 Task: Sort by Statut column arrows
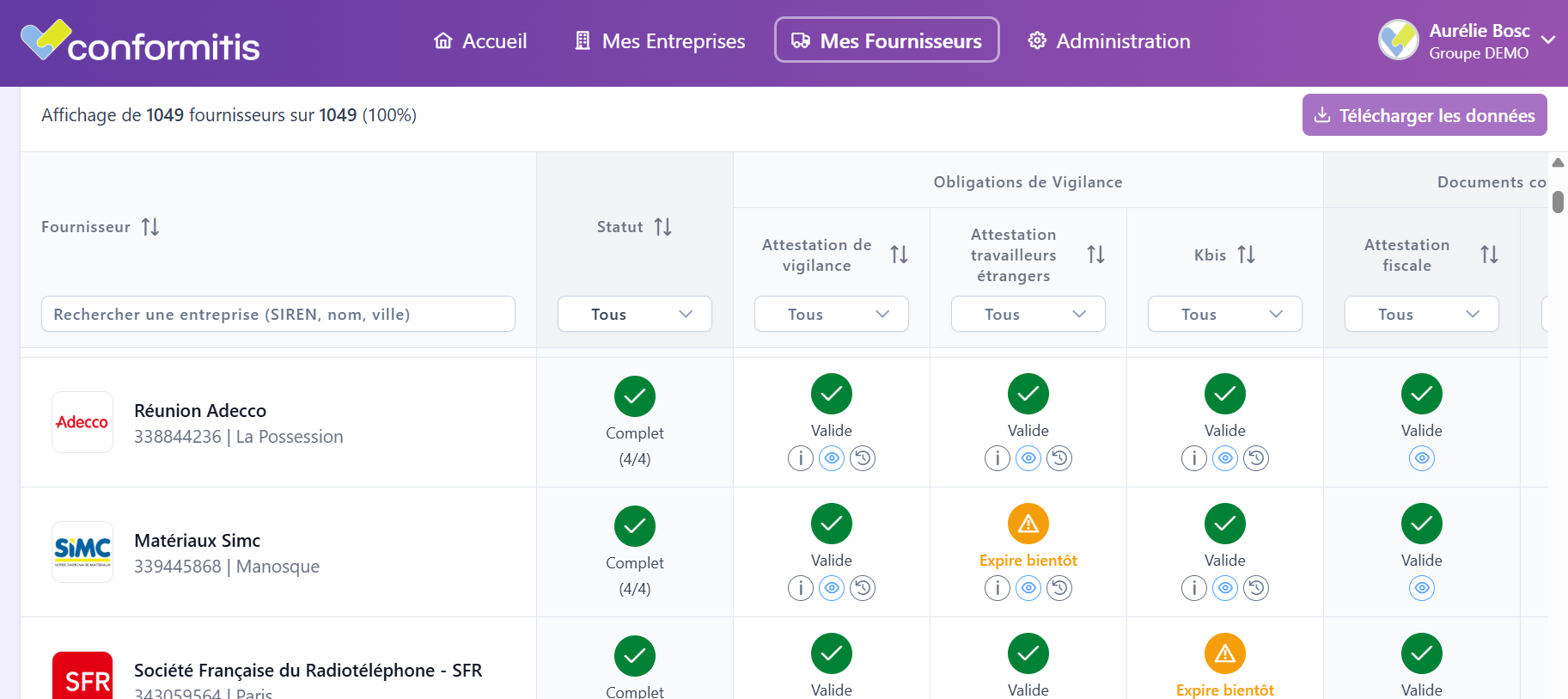(662, 227)
